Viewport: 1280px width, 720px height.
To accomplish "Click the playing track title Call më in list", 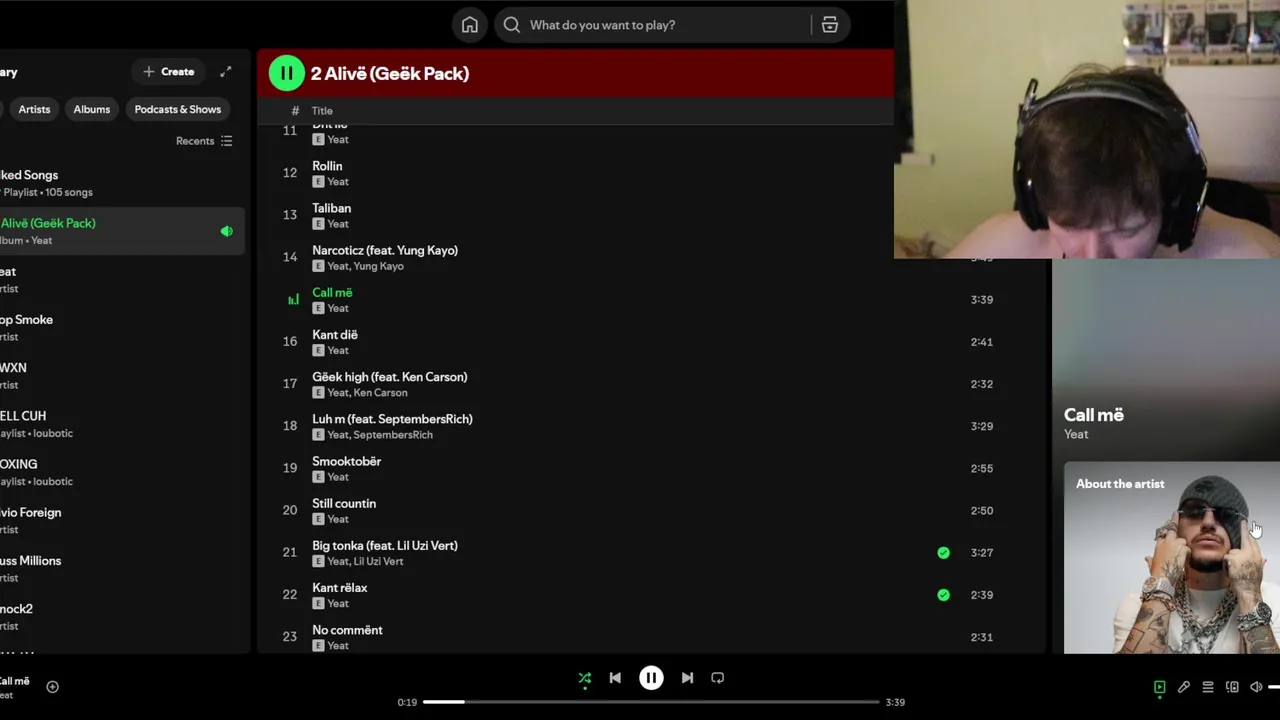I will (x=332, y=292).
